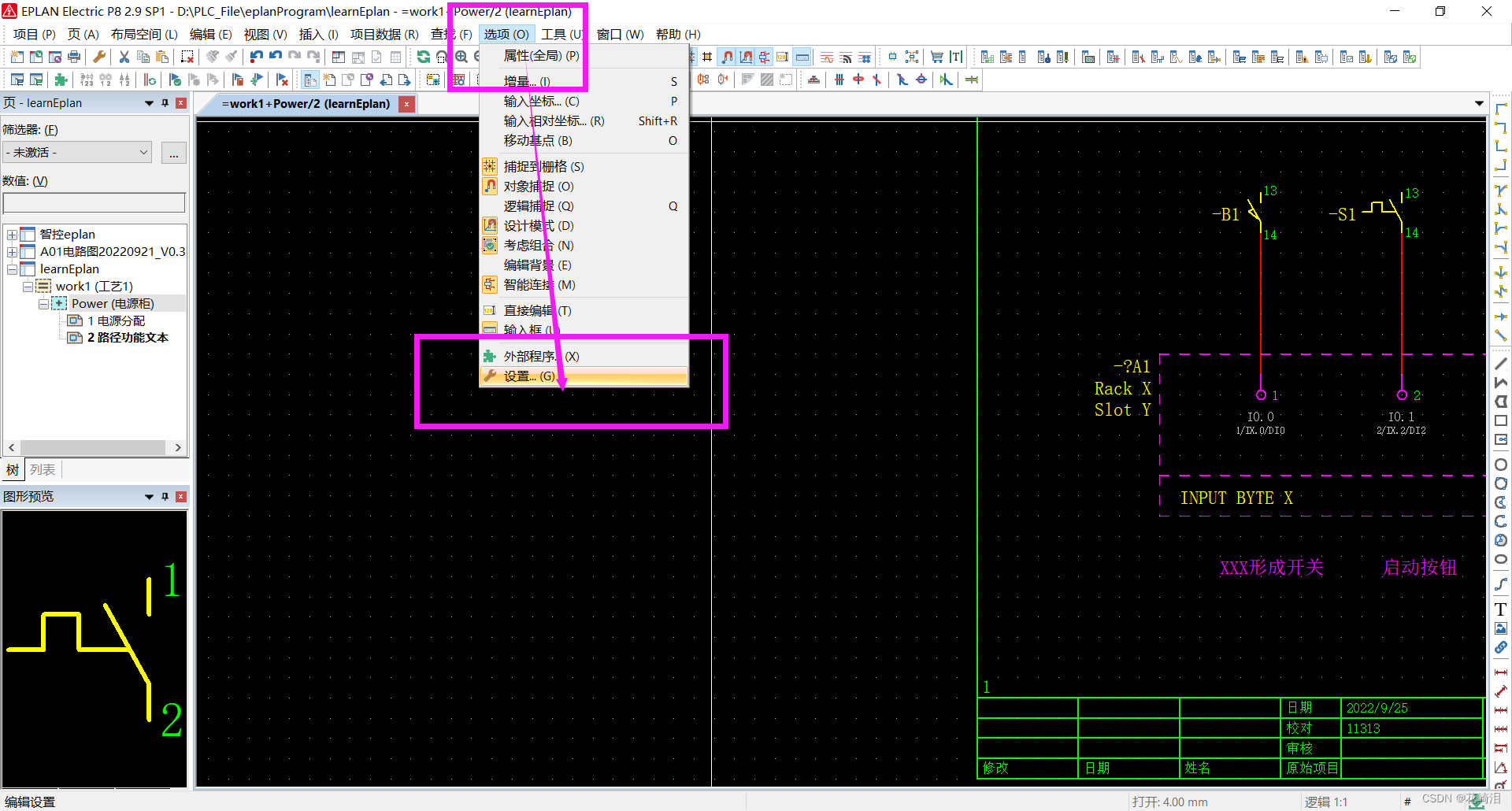Open the 插入 (I) menu
Viewport: 1512px width, 811px height.
coord(319,35)
